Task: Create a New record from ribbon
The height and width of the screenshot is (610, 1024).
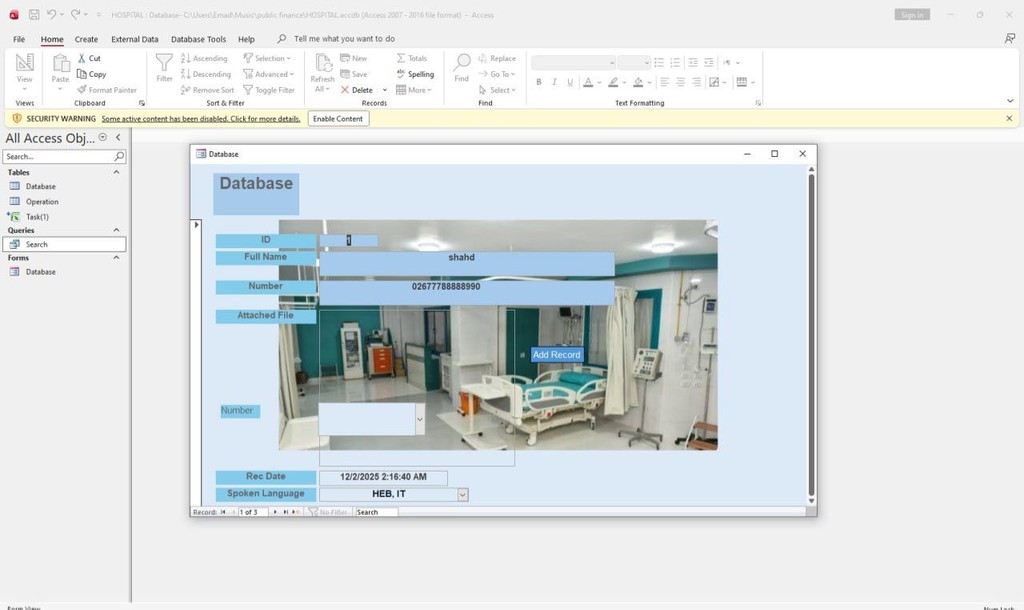Action: point(354,58)
